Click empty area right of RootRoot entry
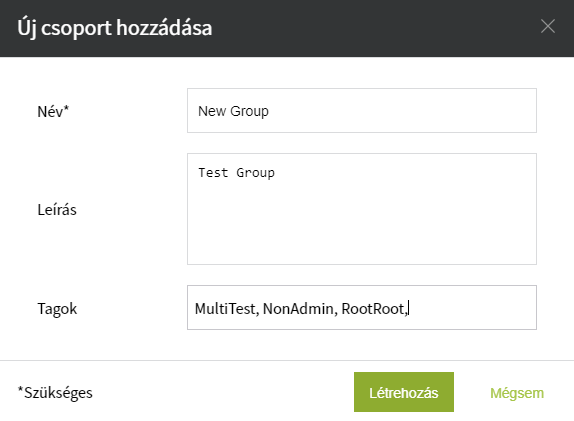This screenshot has height=421, width=574. pos(472,308)
